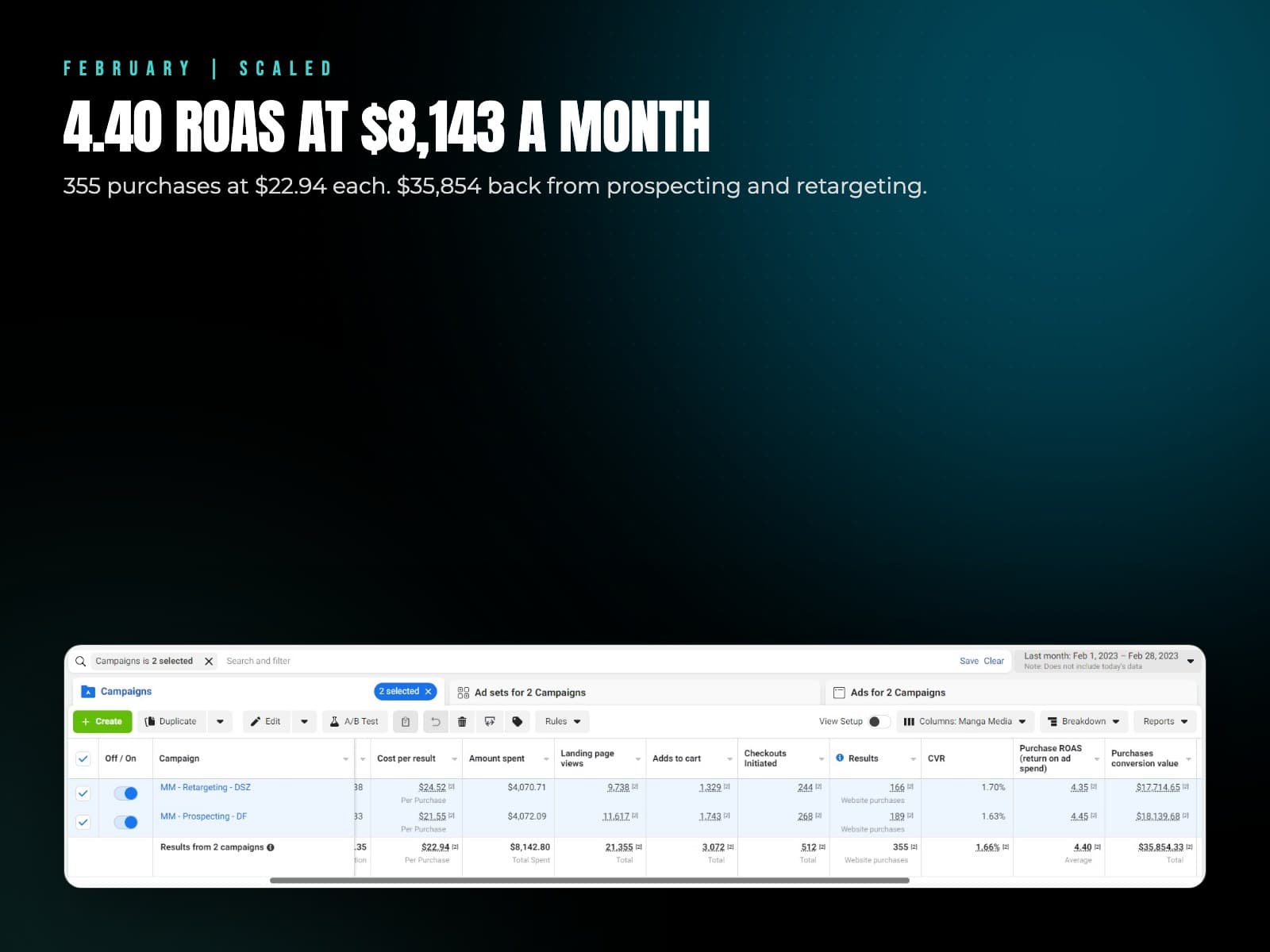This screenshot has width=1270, height=952.
Task: Open MM - Retargeting - DSZ campaign link
Action: click(205, 787)
